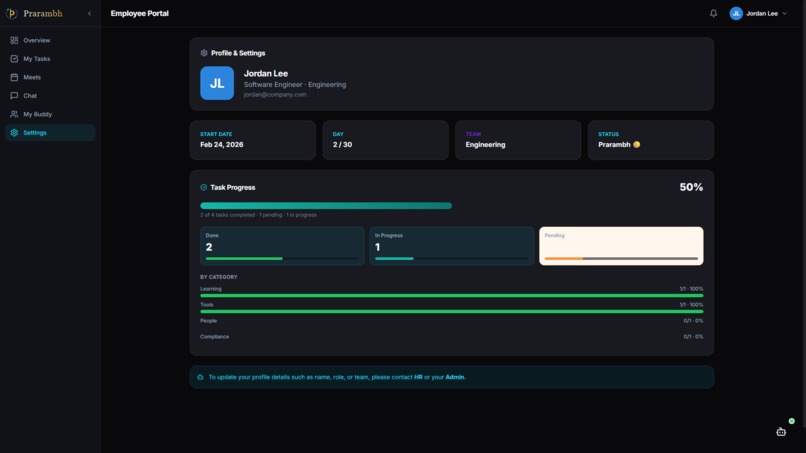
Task: Click the Compliance category row label
Action: 215,337
